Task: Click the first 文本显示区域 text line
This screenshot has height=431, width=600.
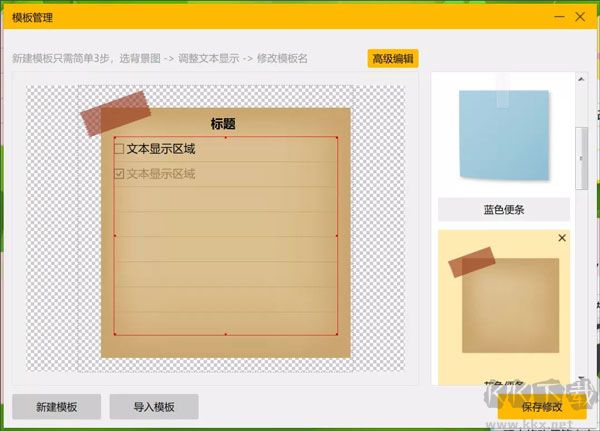Action: click(161, 149)
